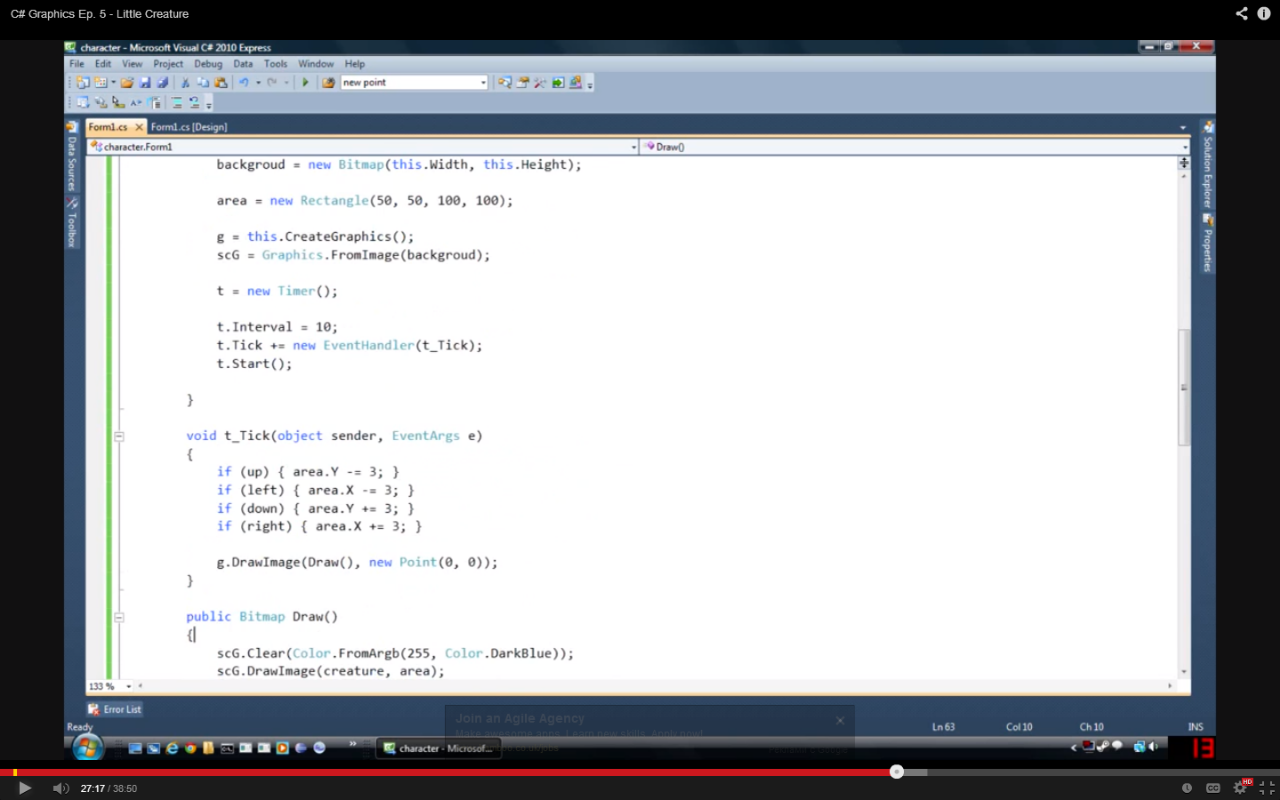Click the Cut scissors icon
This screenshot has height=800, width=1280.
pyautogui.click(x=185, y=83)
